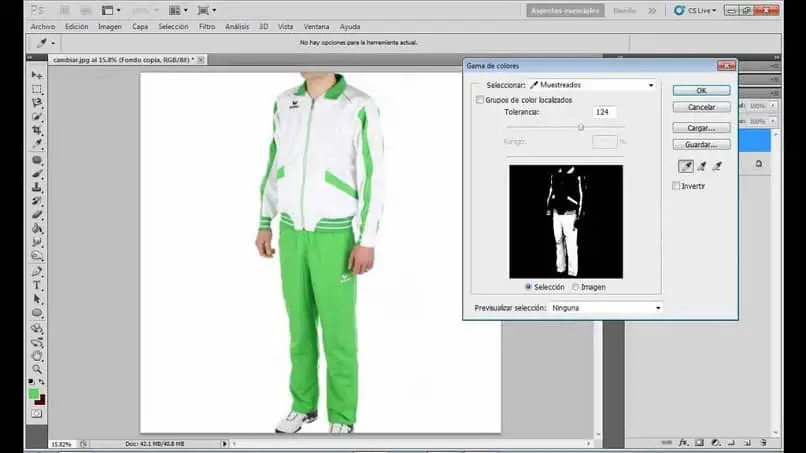Choose the Subtract from Sample eyedropper
Viewport: 806px width, 453px height.
(717, 166)
